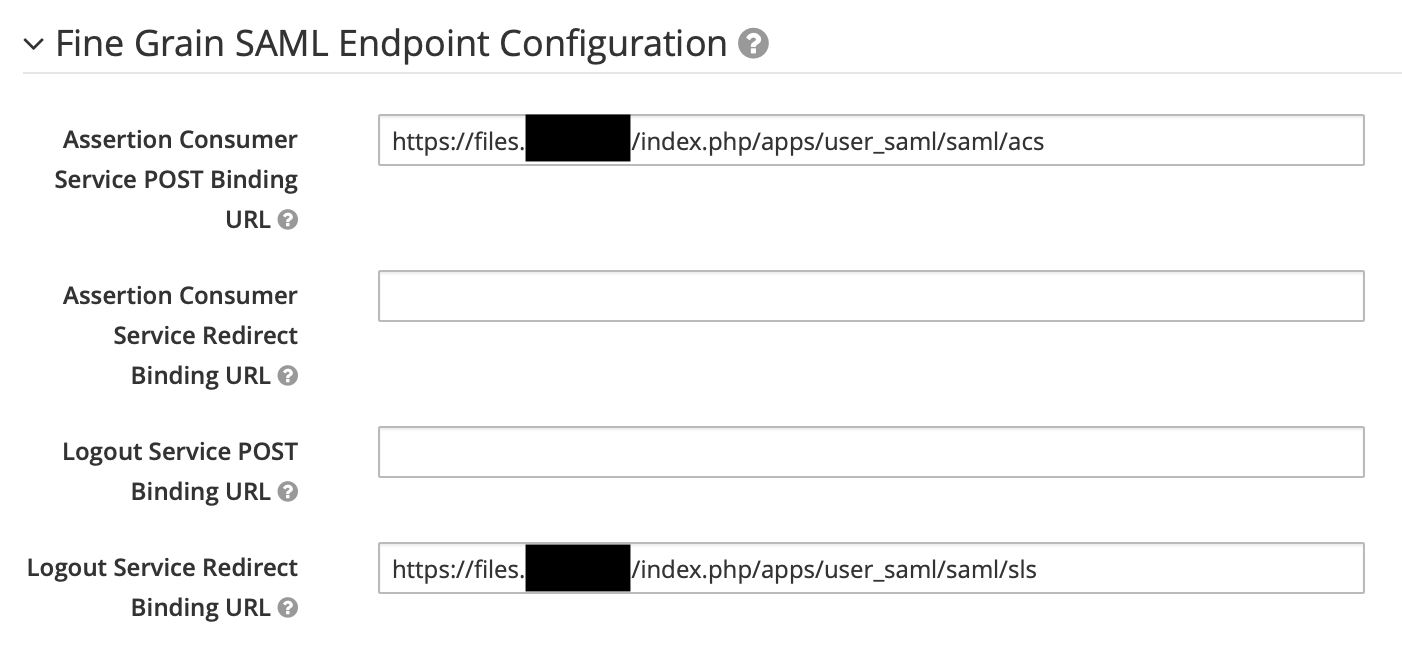
Task: View help icon beside Logout Service POST Binding URL
Action: 288,492
